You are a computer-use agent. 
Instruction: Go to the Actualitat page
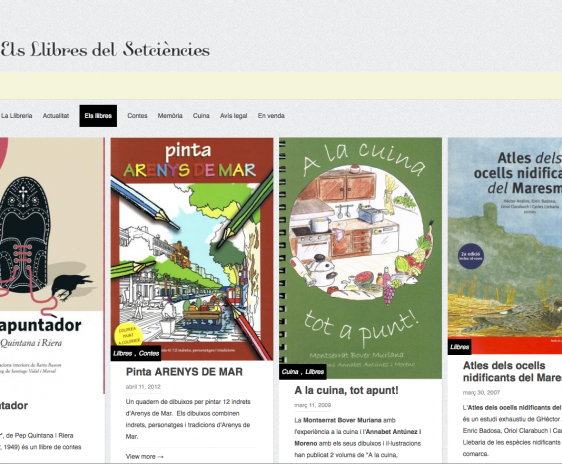(x=56, y=116)
